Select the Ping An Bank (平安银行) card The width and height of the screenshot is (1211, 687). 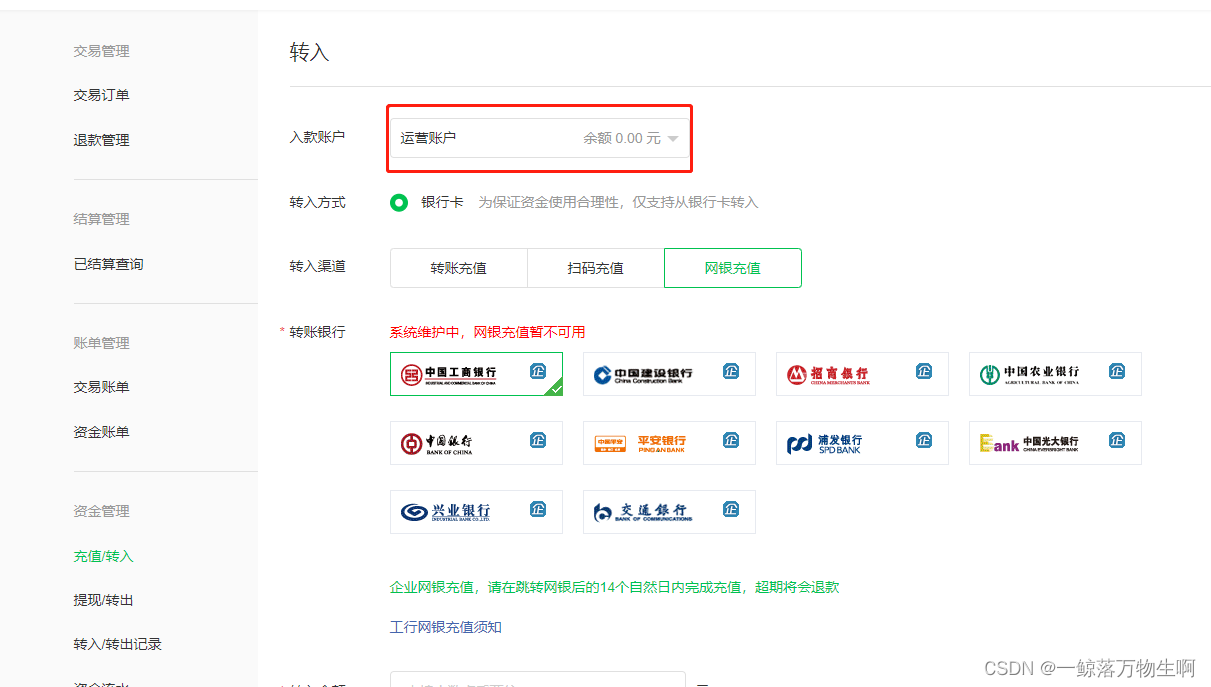point(669,443)
